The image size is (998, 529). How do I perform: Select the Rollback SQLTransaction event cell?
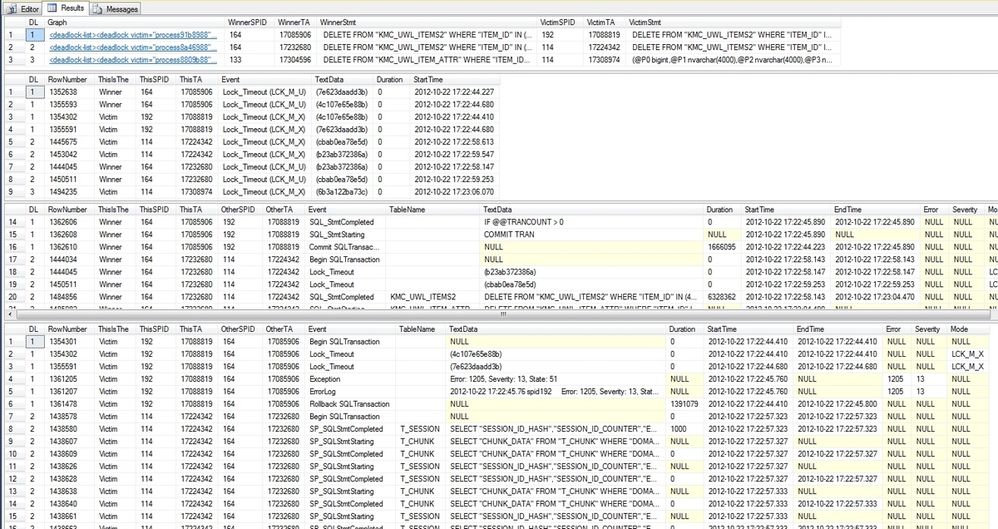[x=351, y=404]
